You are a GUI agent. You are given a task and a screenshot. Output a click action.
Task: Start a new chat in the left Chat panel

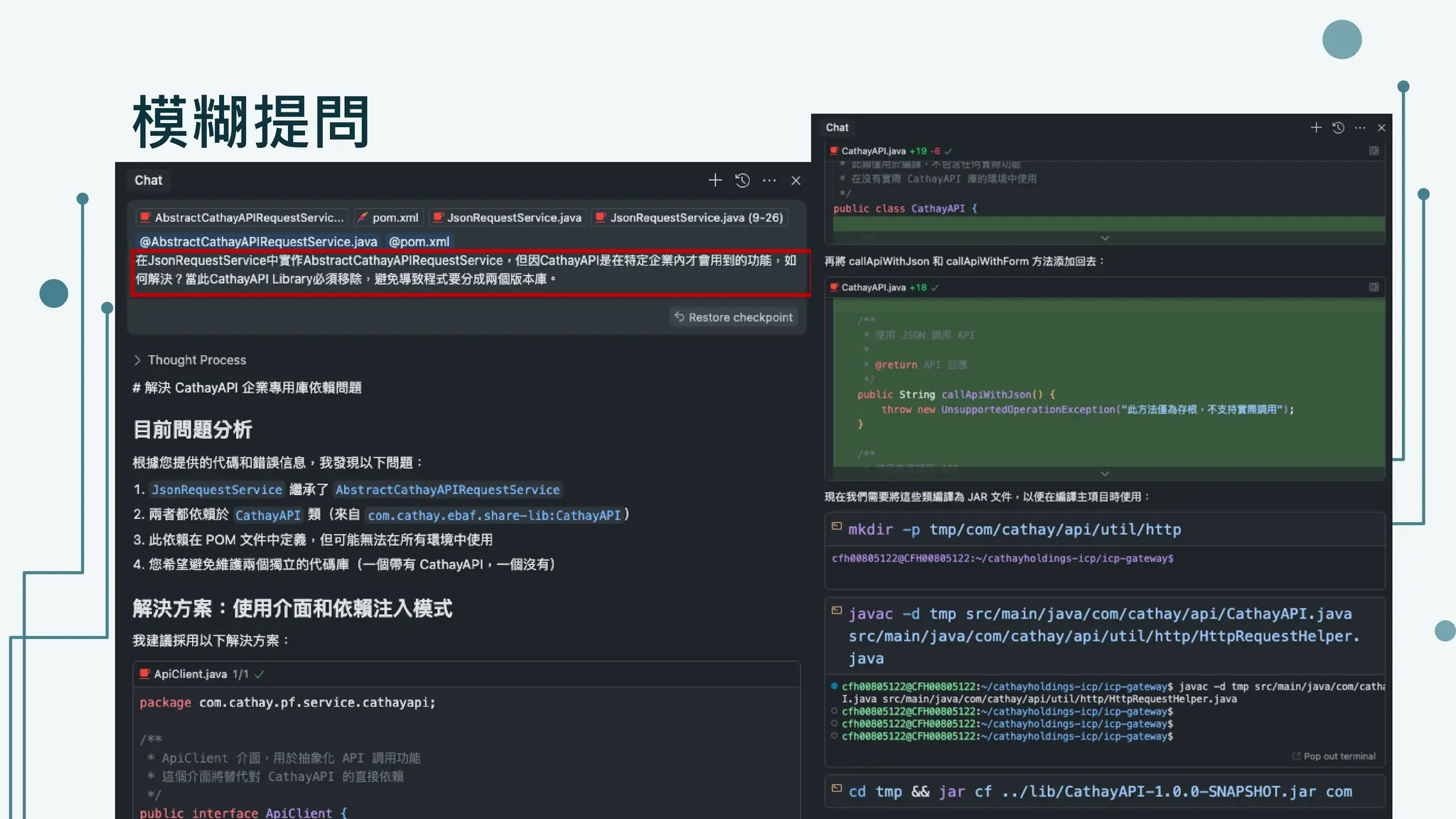tap(715, 181)
